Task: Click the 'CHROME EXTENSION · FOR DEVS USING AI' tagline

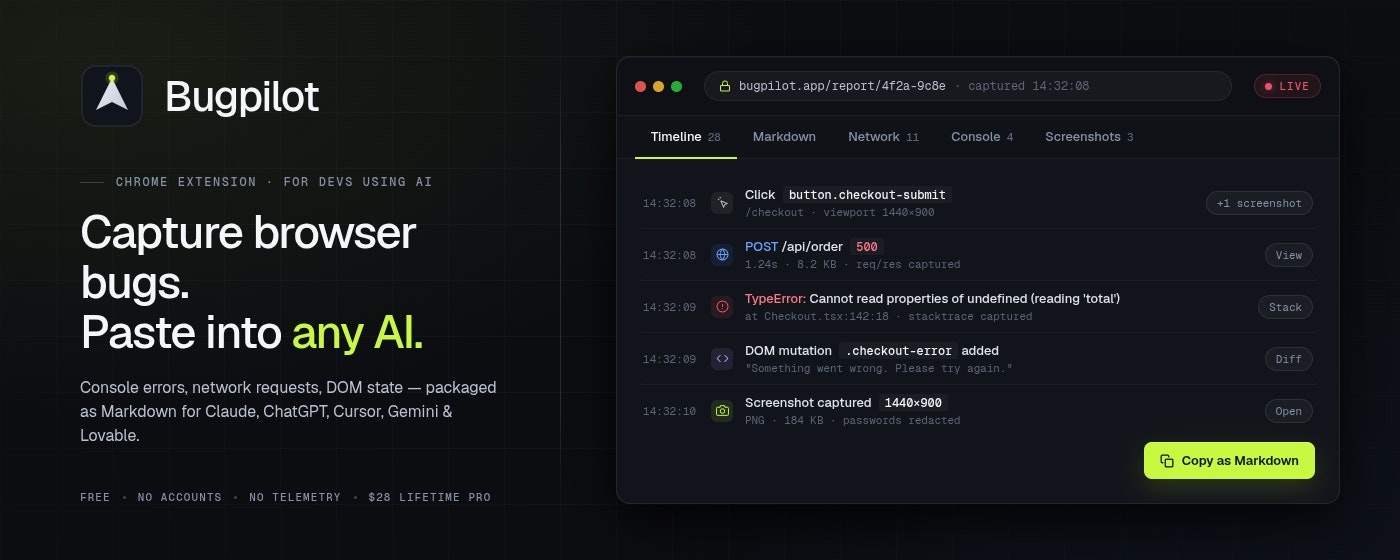Action: [x=274, y=182]
